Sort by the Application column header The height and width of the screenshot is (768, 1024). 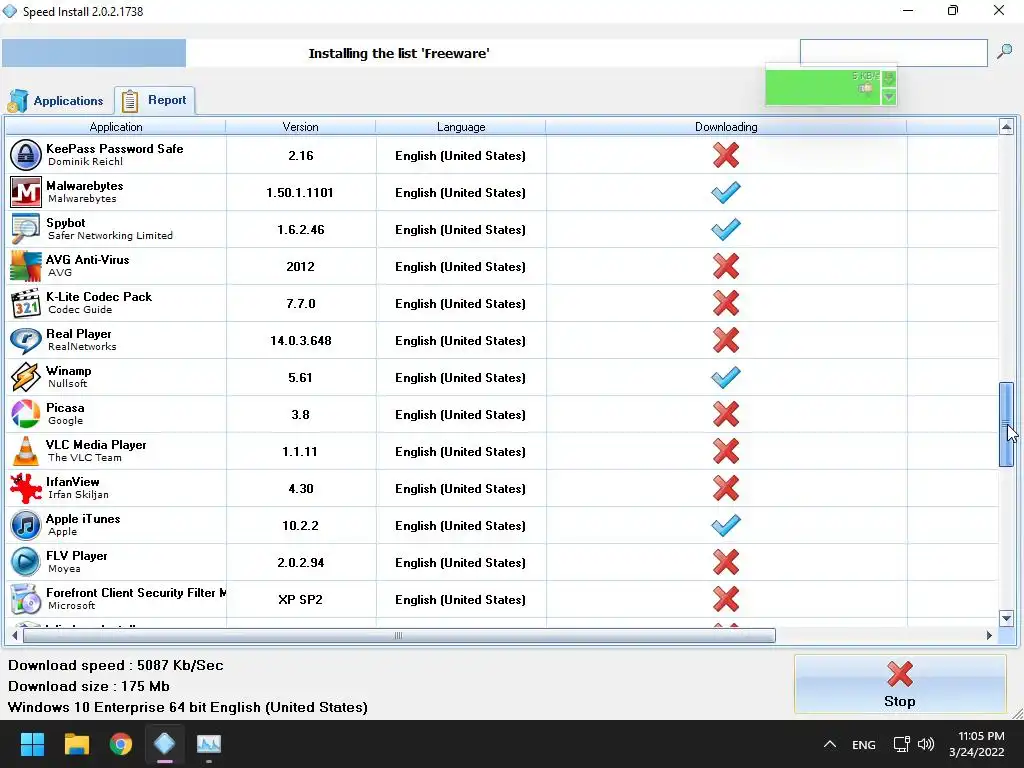[x=116, y=127]
